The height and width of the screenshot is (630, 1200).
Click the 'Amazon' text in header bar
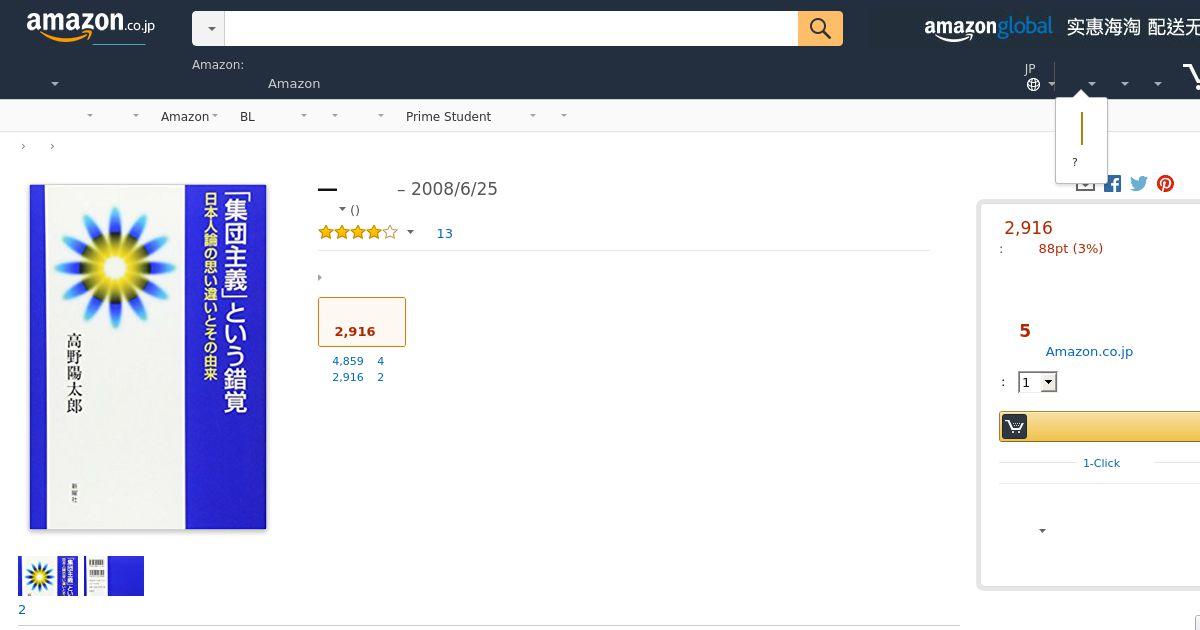click(294, 84)
